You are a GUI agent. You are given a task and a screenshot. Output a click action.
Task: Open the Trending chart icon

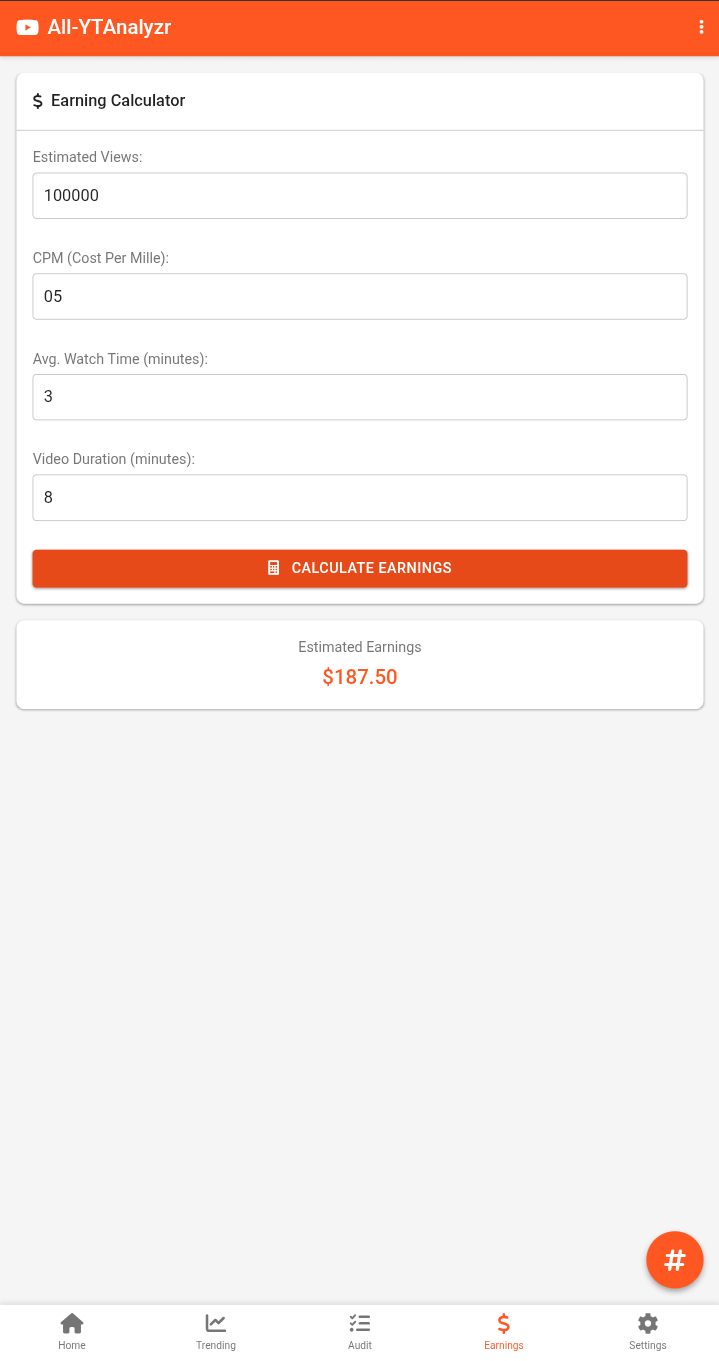(x=216, y=1323)
